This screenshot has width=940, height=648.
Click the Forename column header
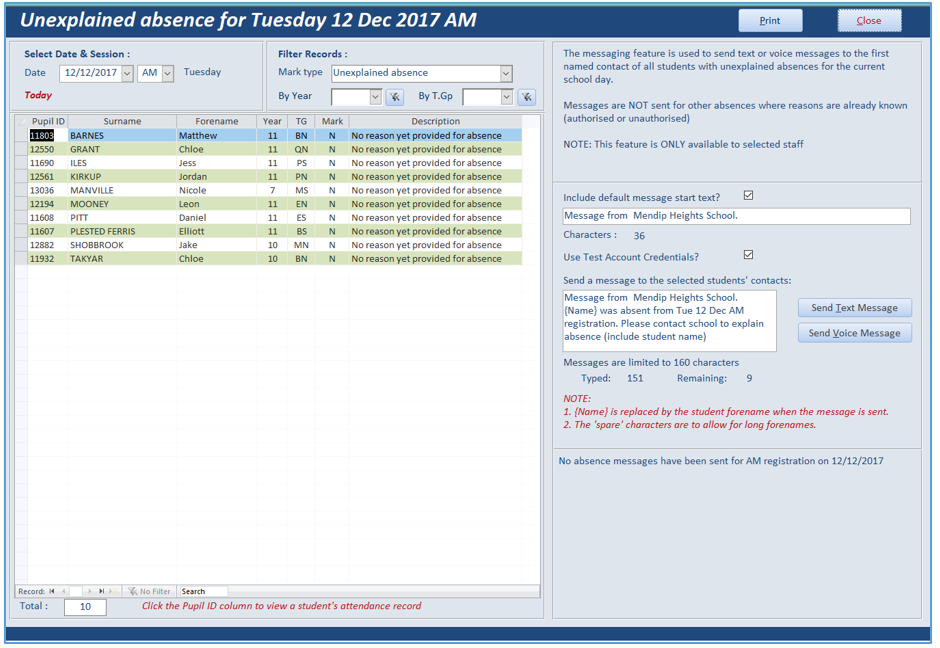click(216, 121)
